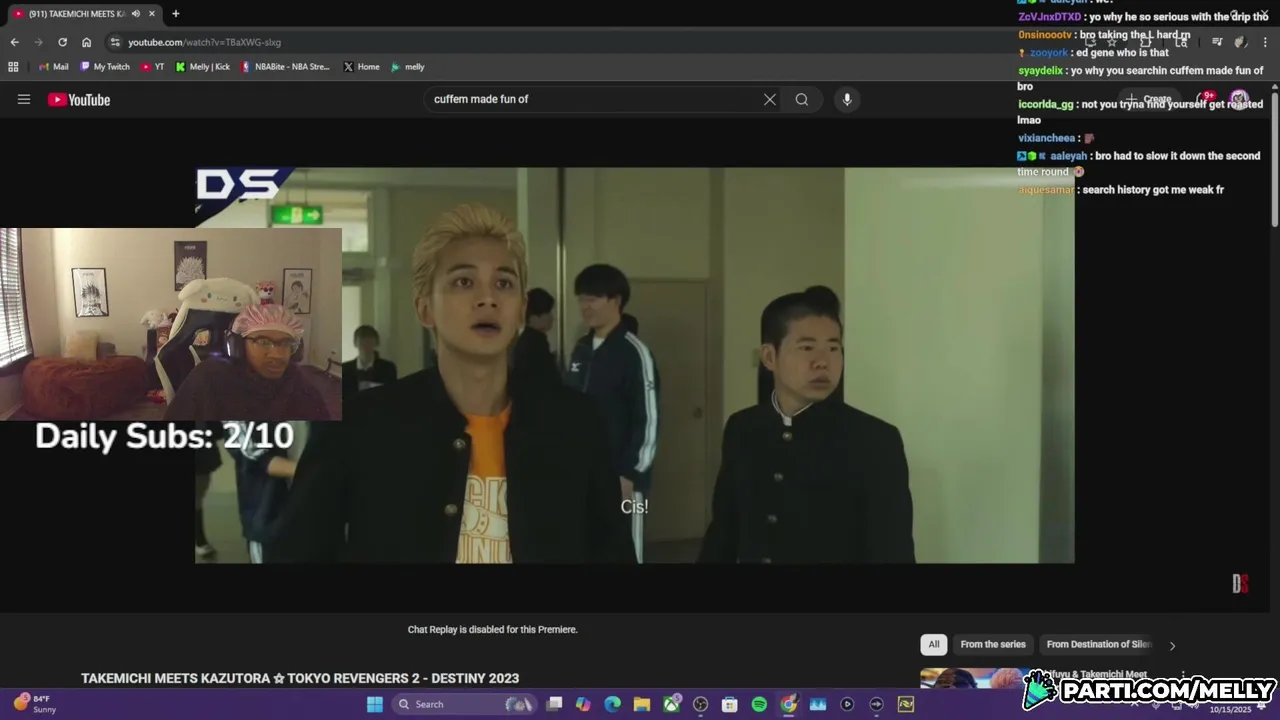
Task: Open the weather widget showing 84°F Sunny
Action: tap(36, 704)
